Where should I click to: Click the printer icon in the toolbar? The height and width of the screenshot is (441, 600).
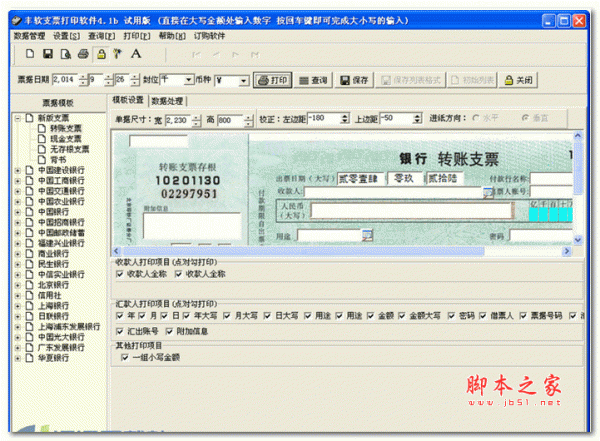(83, 54)
